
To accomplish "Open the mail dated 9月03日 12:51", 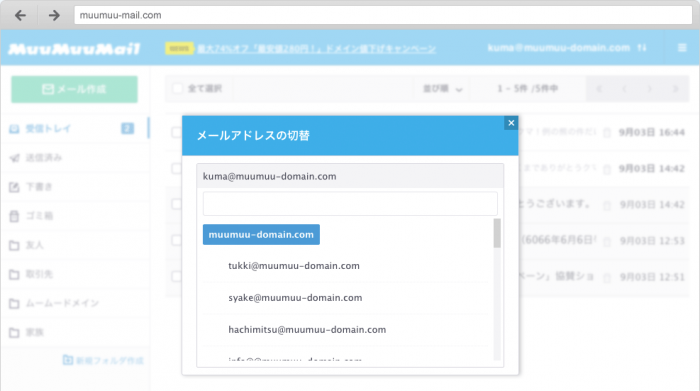I will coord(652,277).
